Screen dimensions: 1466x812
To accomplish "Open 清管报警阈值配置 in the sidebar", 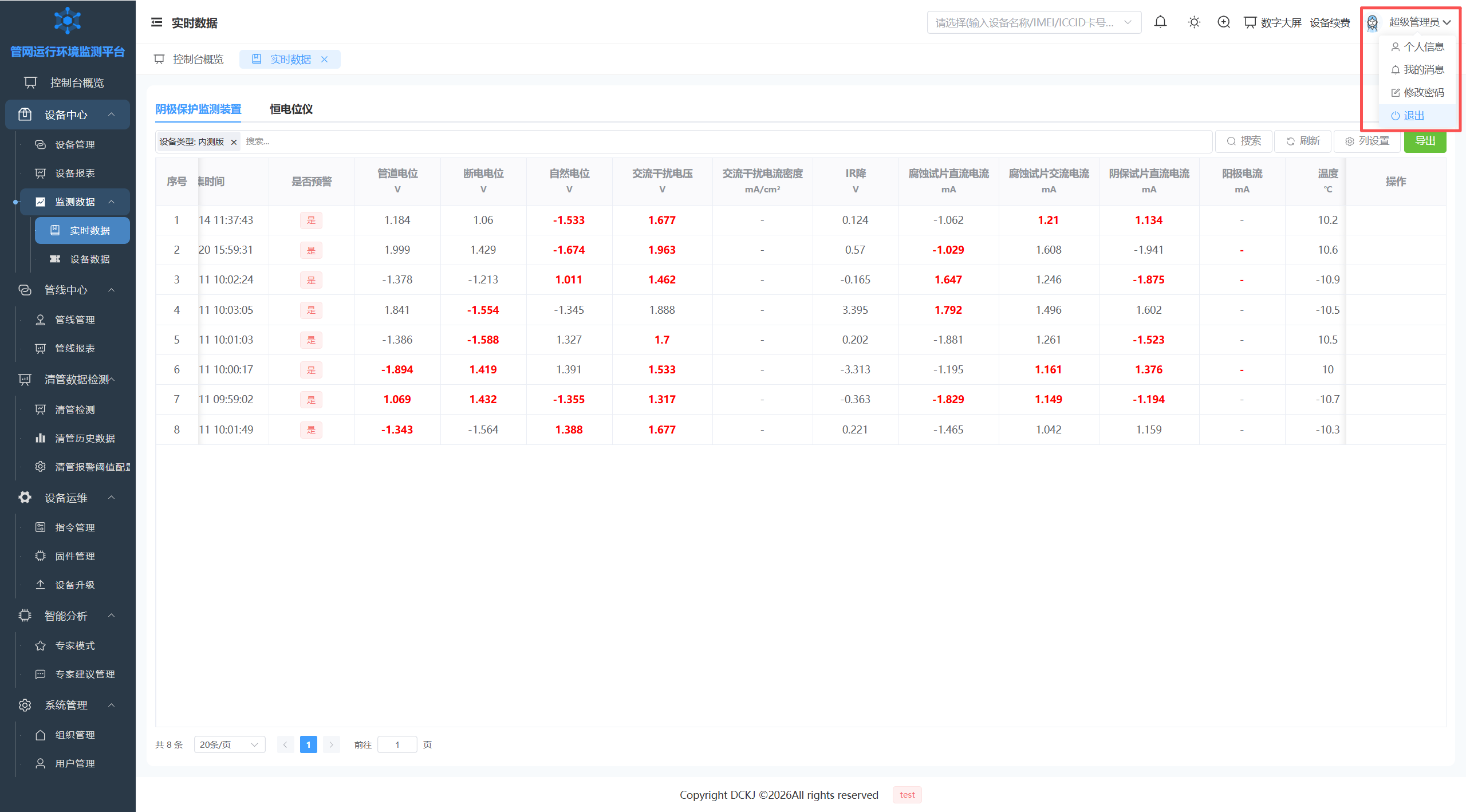I will (74, 467).
